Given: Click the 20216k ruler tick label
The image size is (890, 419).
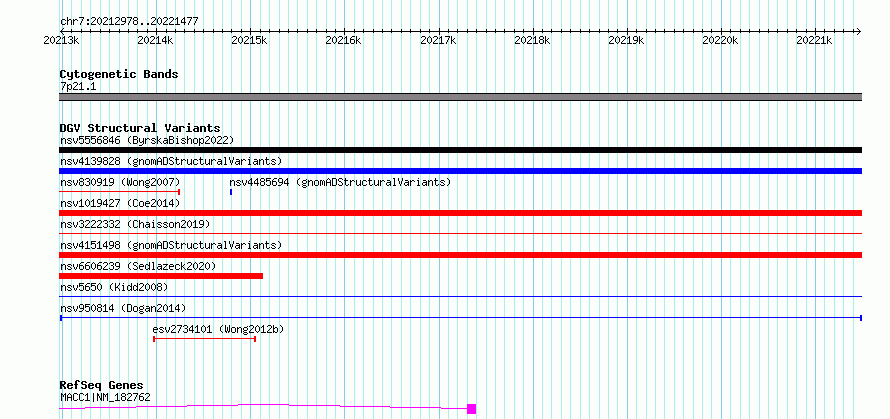Looking at the screenshot, I should [x=343, y=40].
